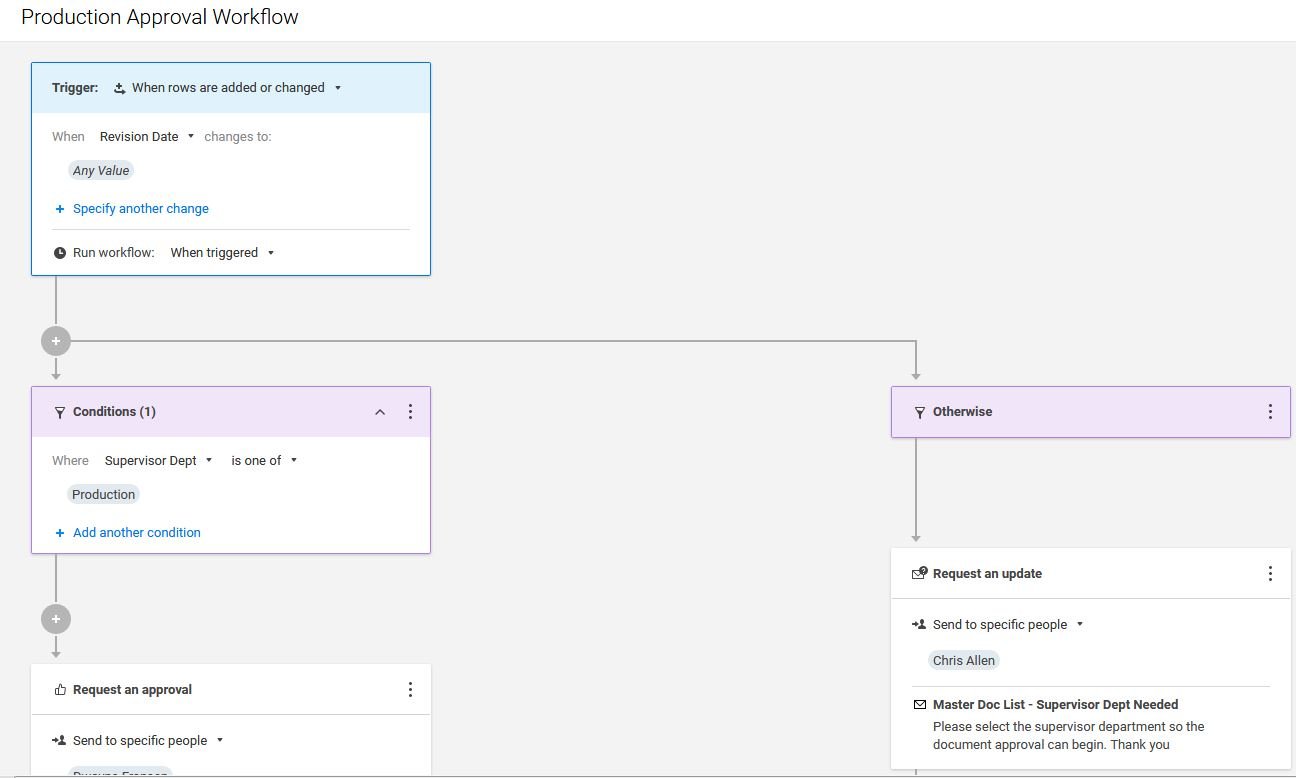Click the plus node below Conditions block
This screenshot has height=778, width=1296.
tap(56, 619)
